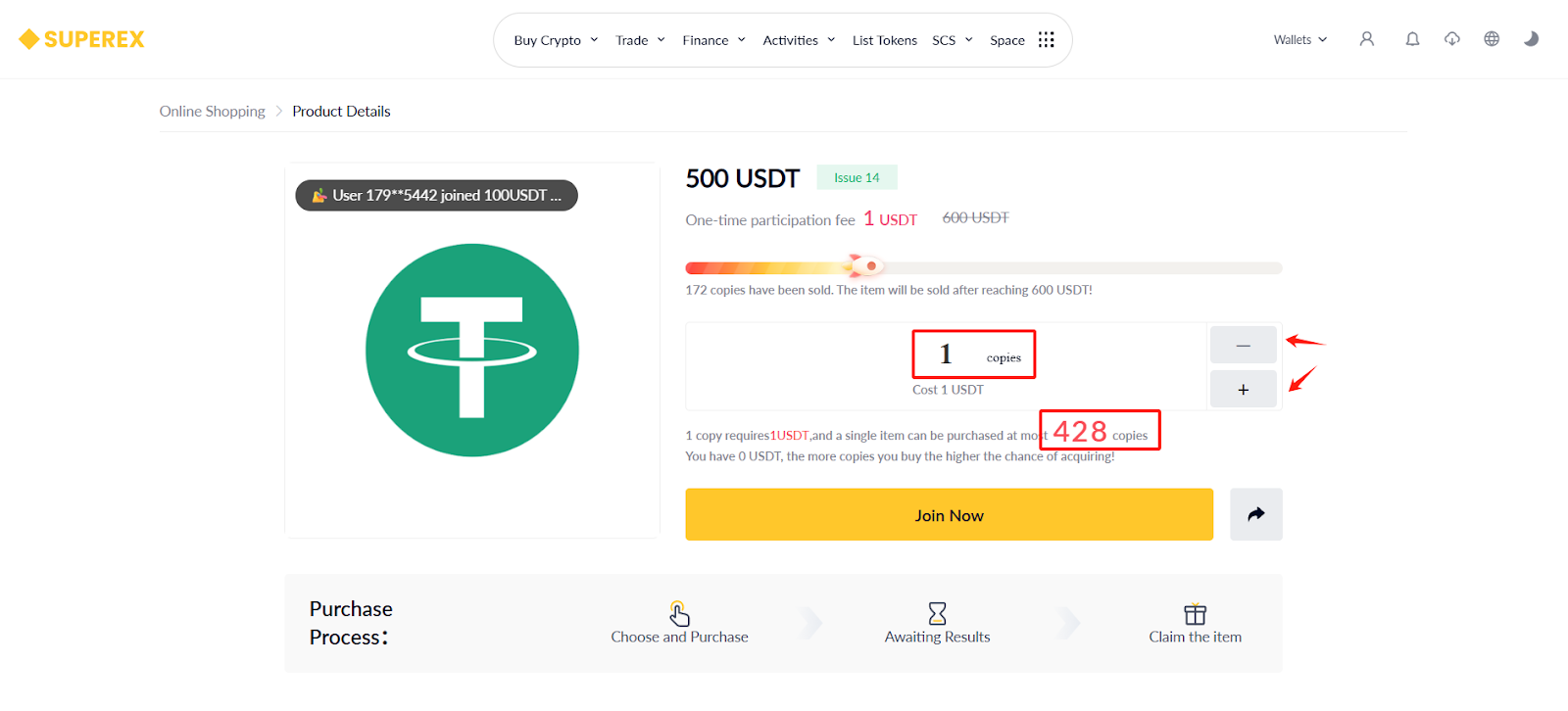This screenshot has height=711, width=1568.
Task: Expand the Wallets dropdown
Action: tap(1300, 40)
